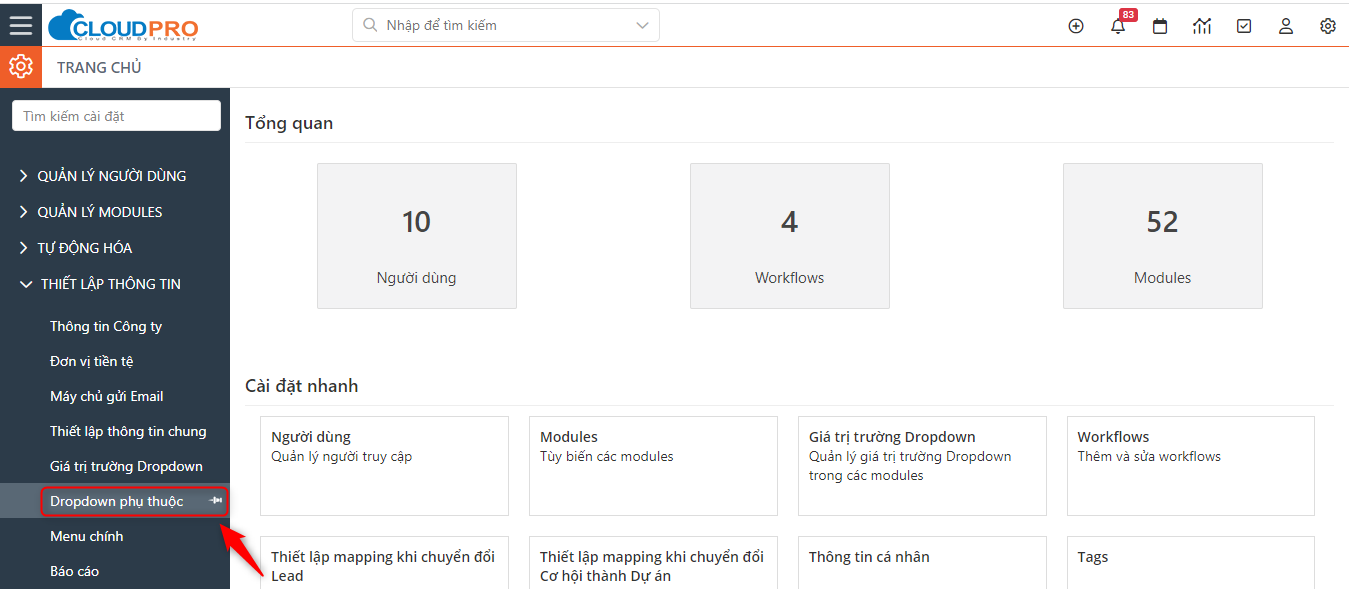Click the 52 Modules overview tile
The height and width of the screenshot is (589, 1349).
click(1162, 236)
